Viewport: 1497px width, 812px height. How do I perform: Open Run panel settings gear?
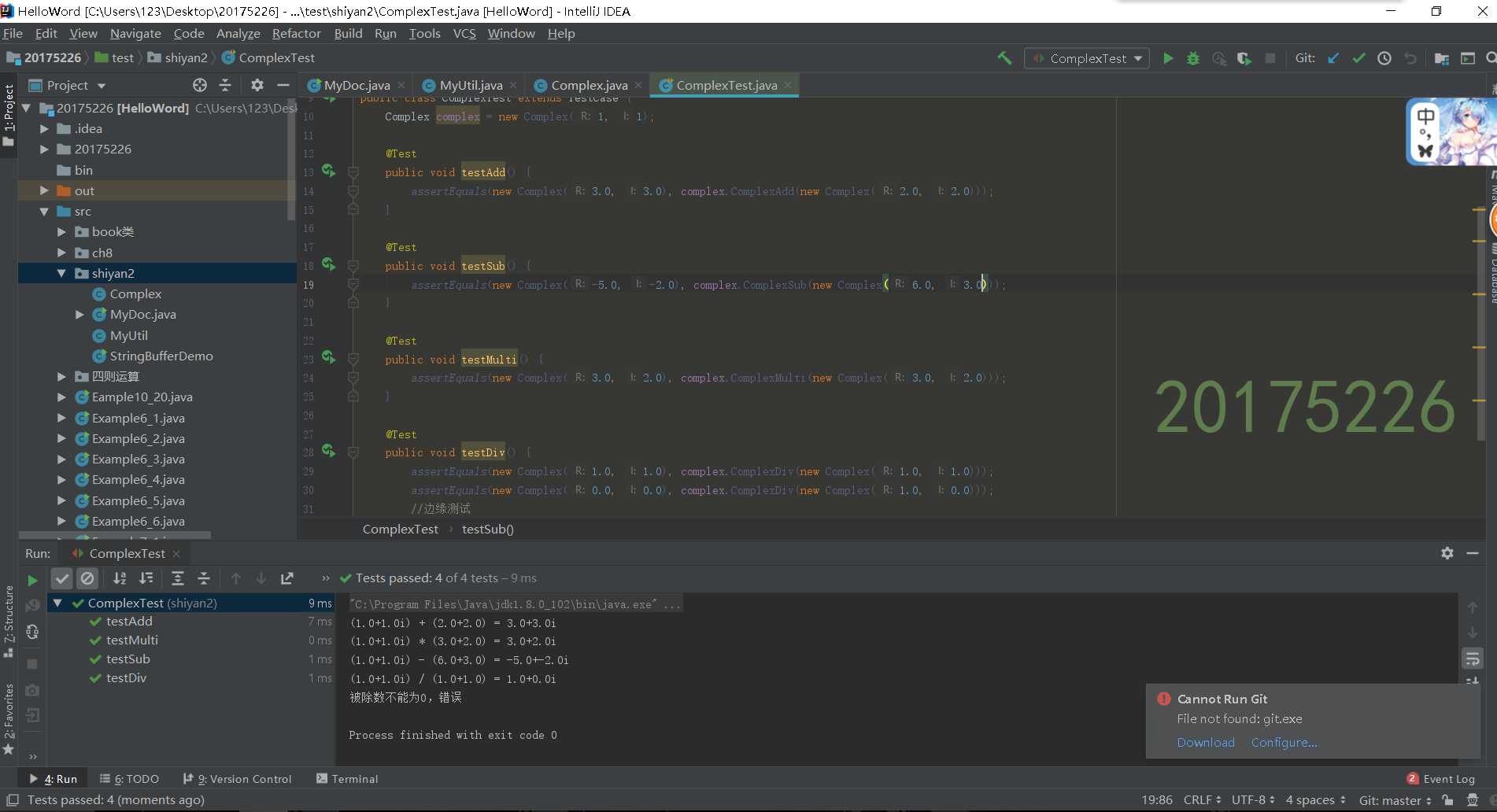pos(1447,553)
